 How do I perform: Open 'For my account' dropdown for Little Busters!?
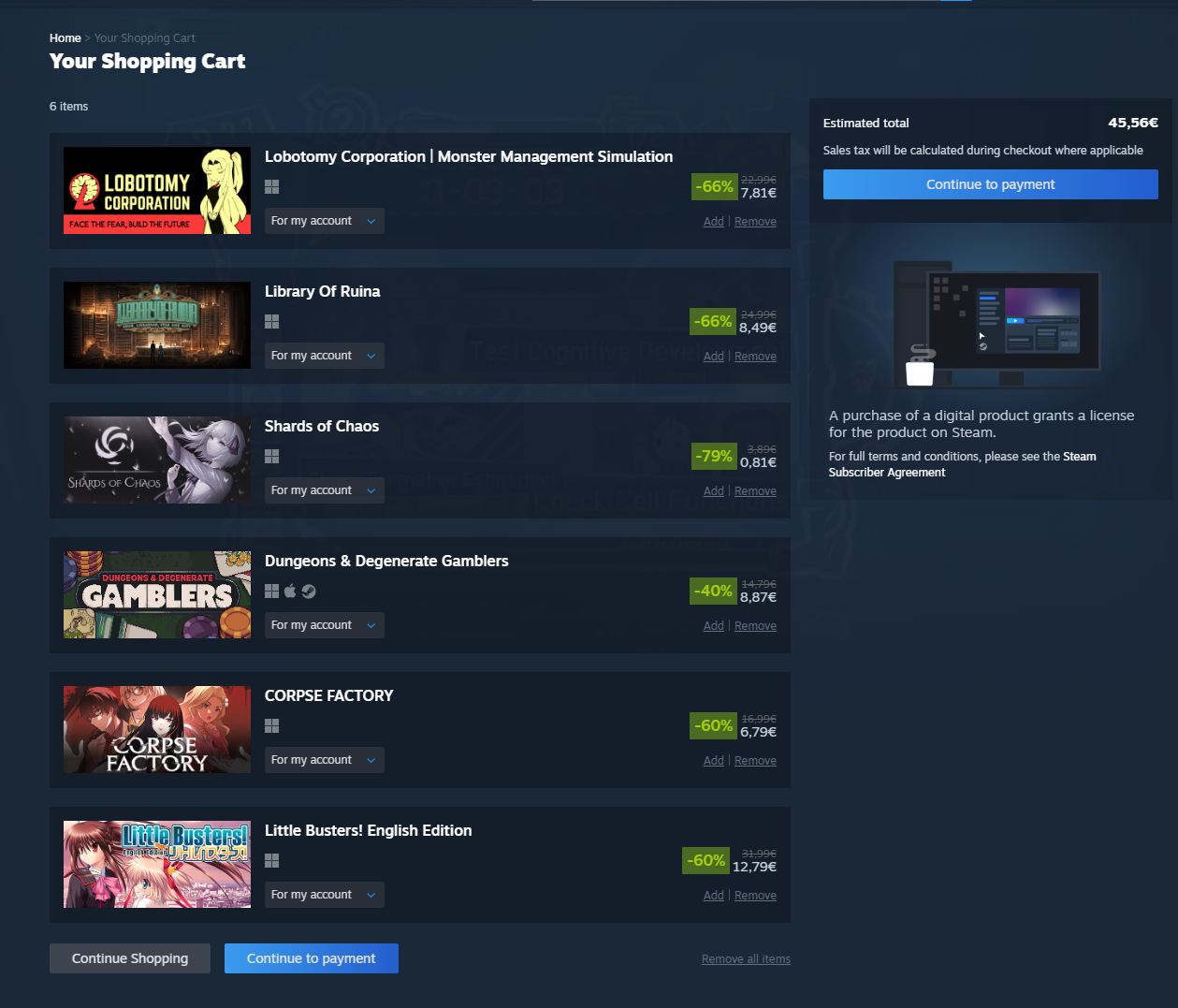tap(325, 895)
